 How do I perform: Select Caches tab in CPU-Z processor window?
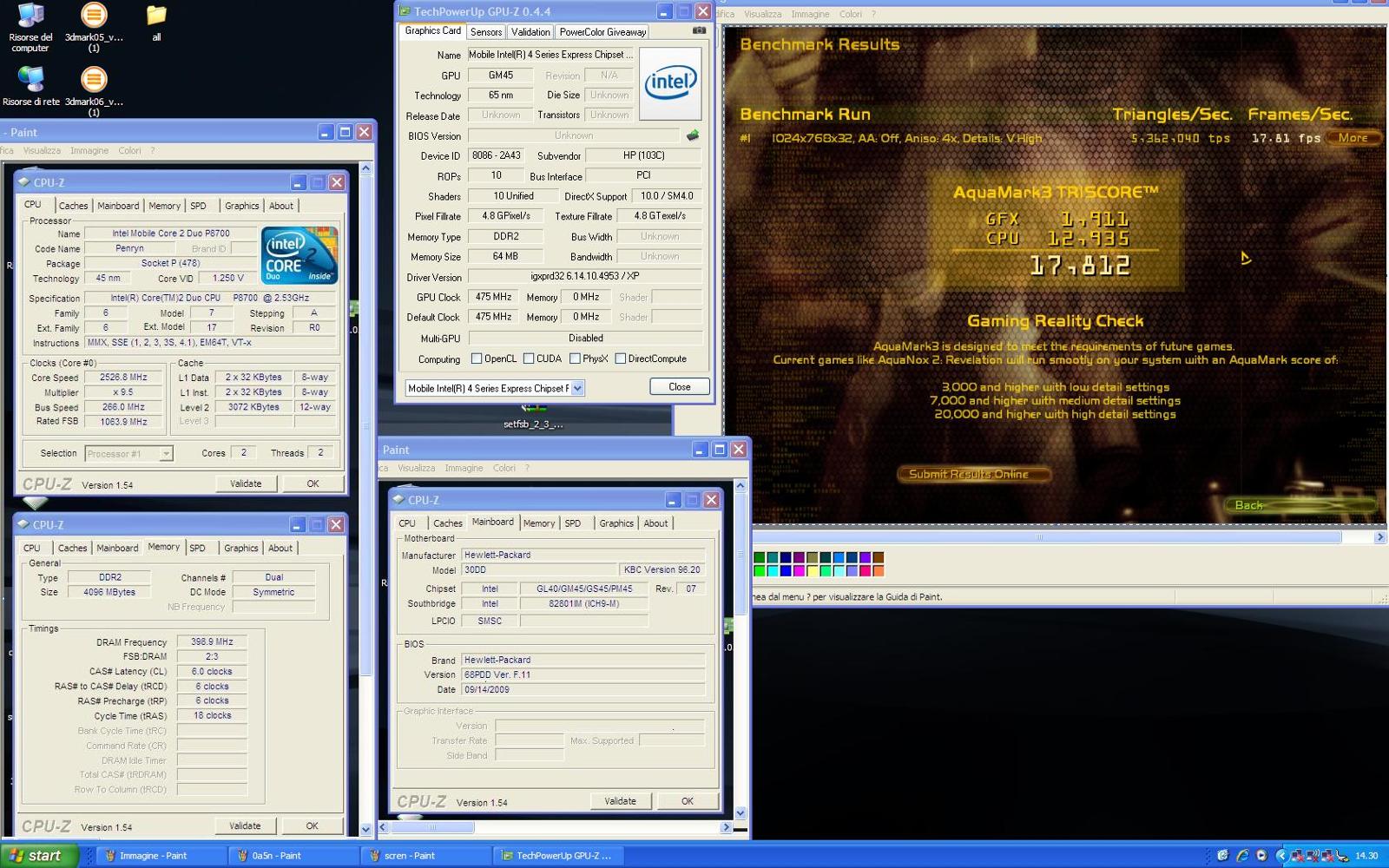[73, 206]
